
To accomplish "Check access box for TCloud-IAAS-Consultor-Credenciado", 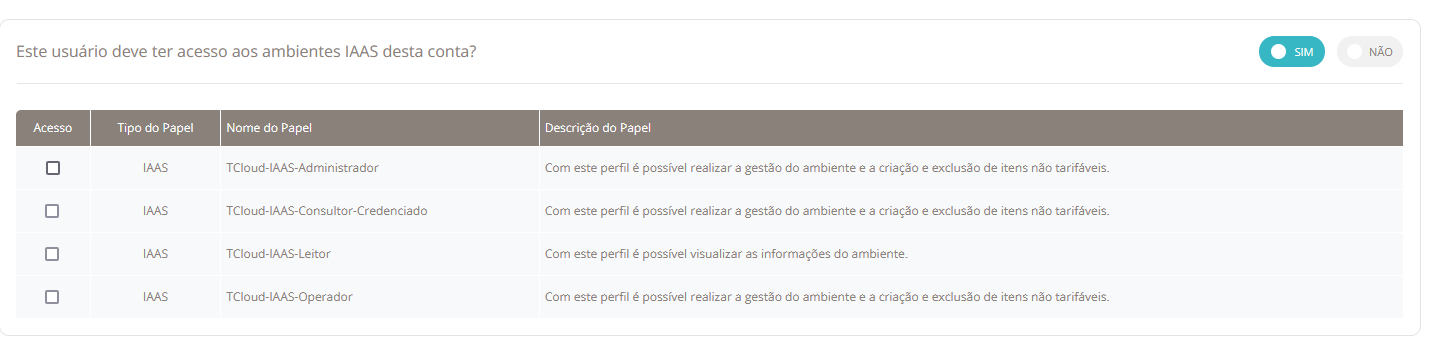I will 53,211.
